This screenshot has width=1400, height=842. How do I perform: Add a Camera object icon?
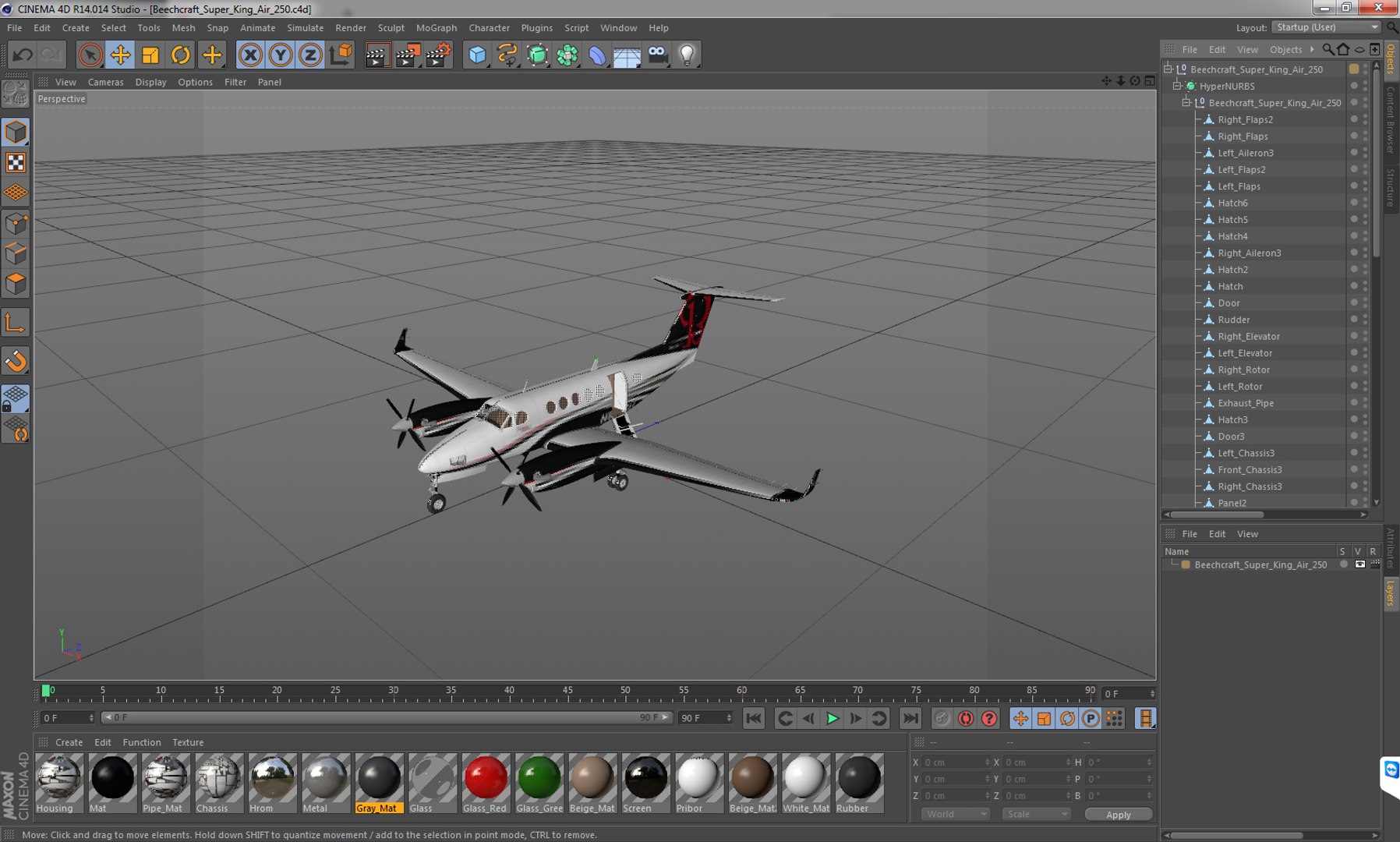(x=658, y=55)
